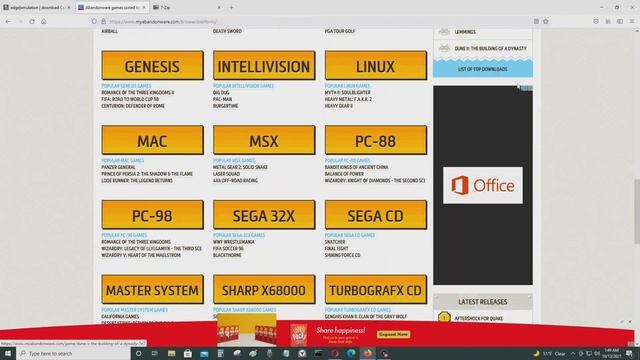Open the MASTER SYSTEM platform button
Screen dimensions: 640x360
(x=152, y=289)
